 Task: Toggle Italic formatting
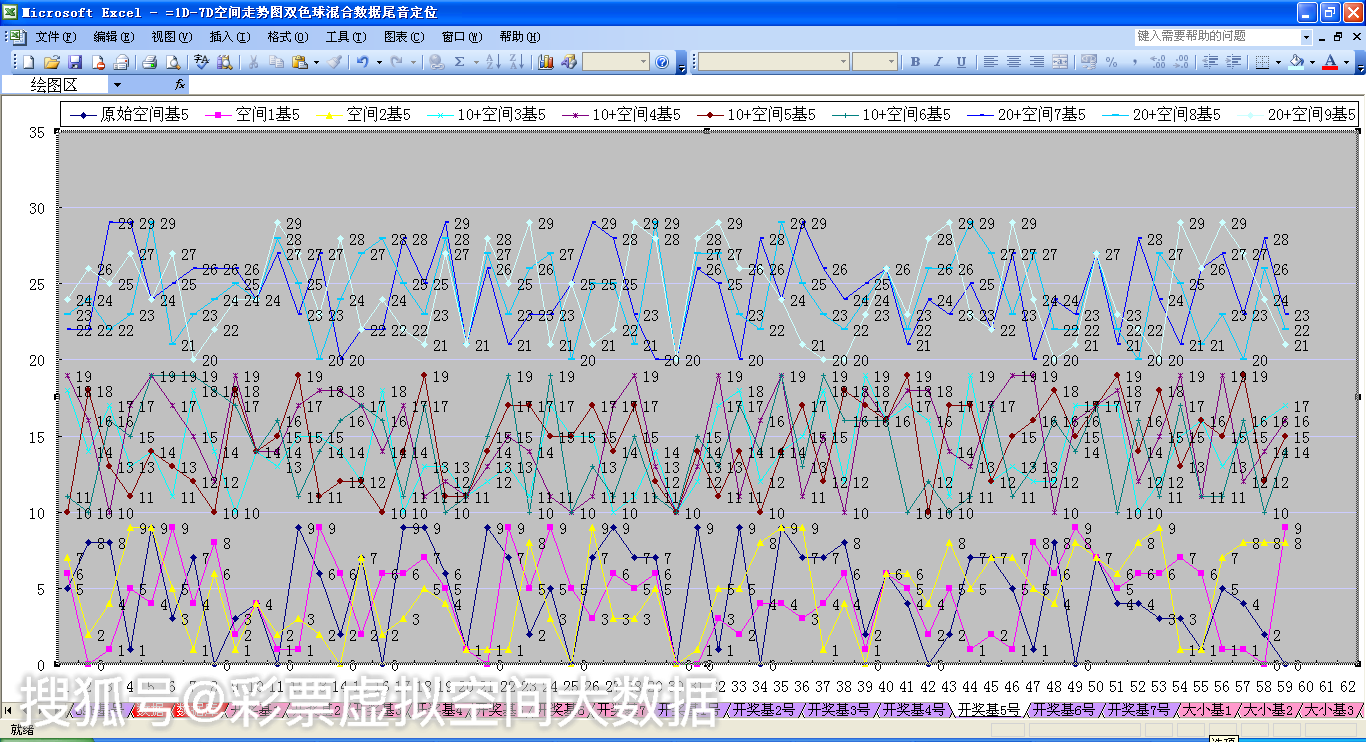[x=938, y=62]
